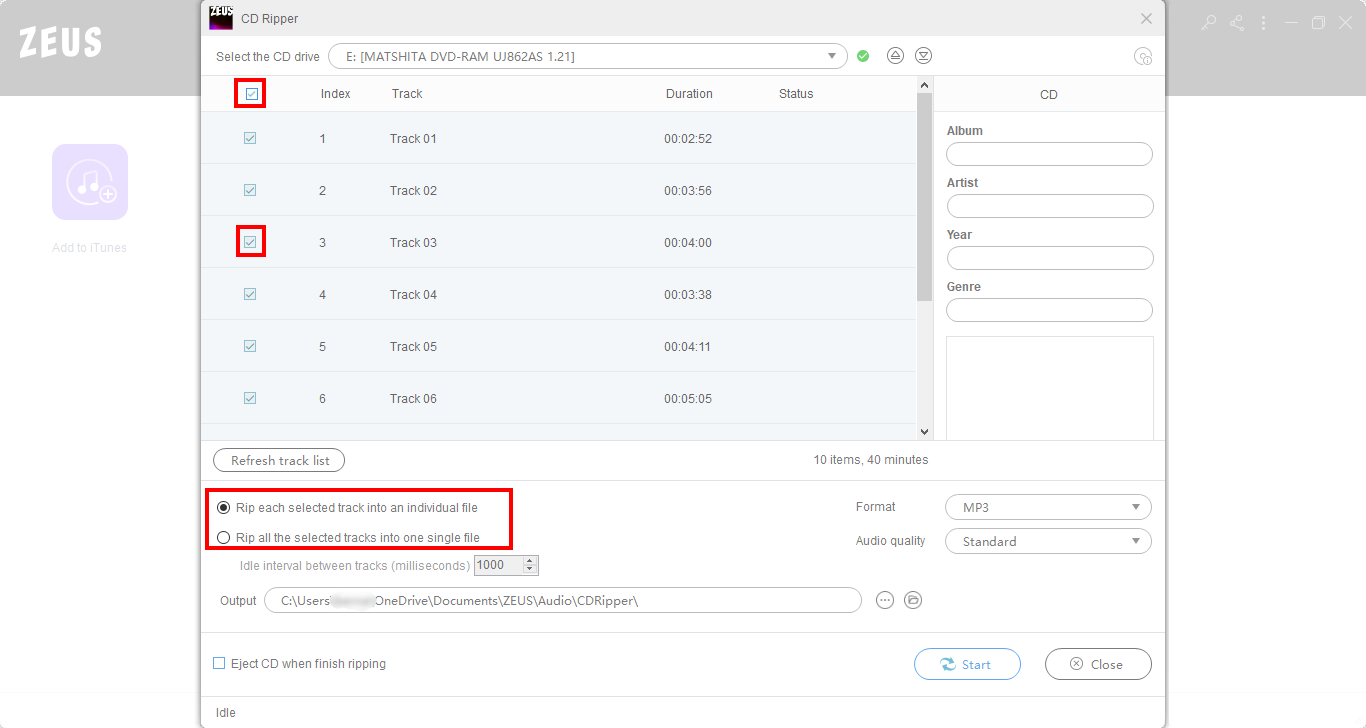
Task: Open the Audio quality Standard dropdown
Action: (x=1048, y=541)
